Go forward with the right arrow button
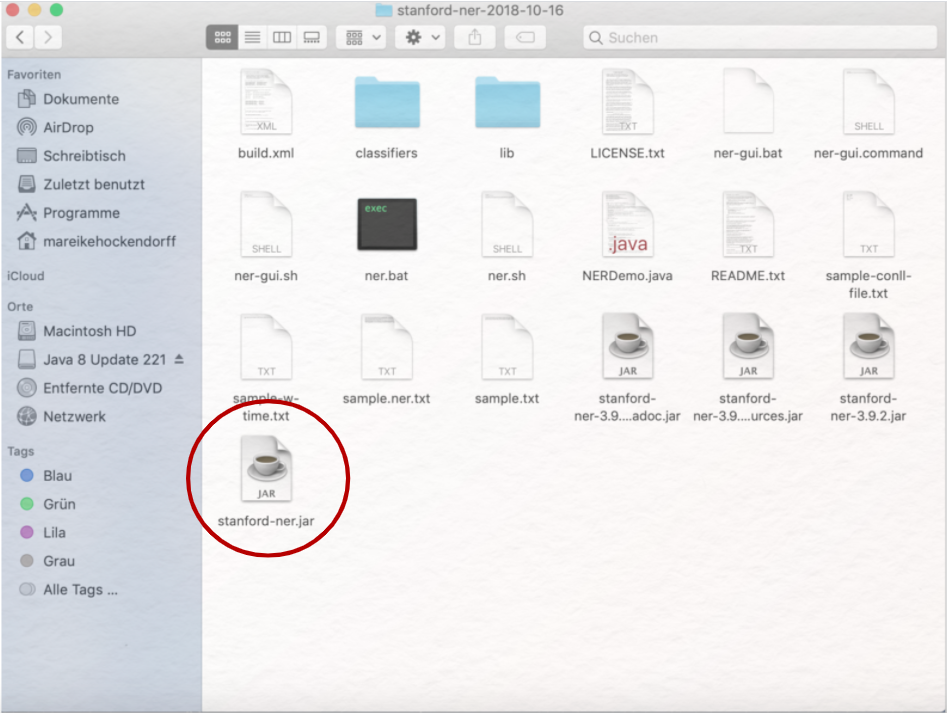 click(48, 37)
